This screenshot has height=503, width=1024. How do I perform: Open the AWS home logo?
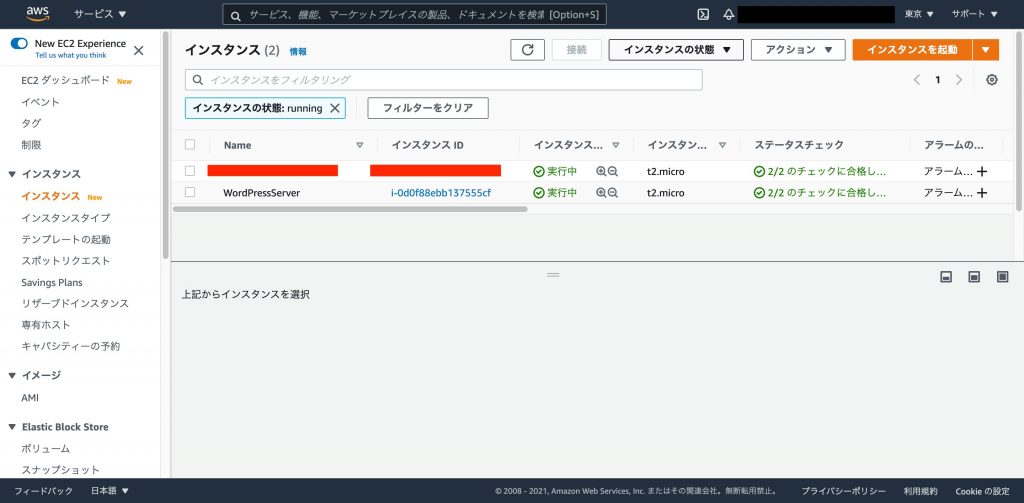click(38, 13)
